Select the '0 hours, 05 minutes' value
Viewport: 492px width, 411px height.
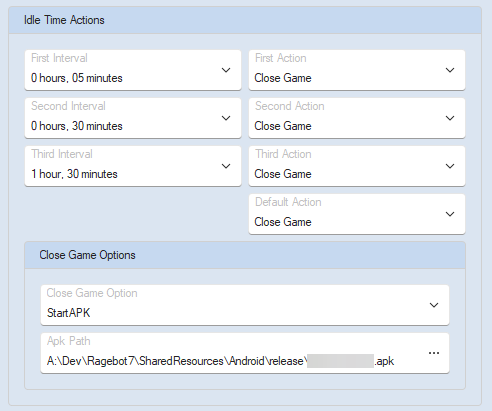(x=77, y=78)
